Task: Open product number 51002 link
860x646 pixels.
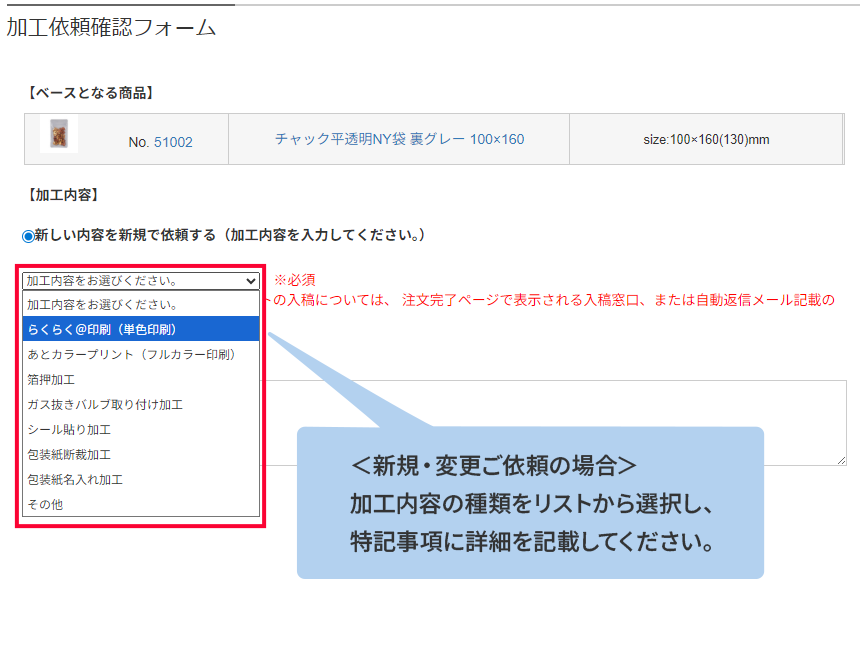Action: pyautogui.click(x=173, y=142)
